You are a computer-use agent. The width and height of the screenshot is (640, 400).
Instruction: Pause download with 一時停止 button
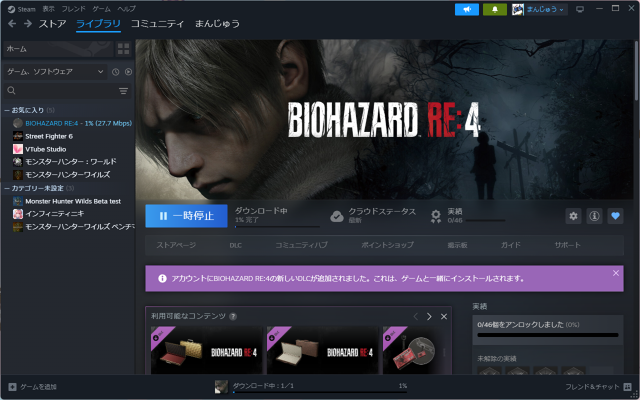tap(186, 216)
